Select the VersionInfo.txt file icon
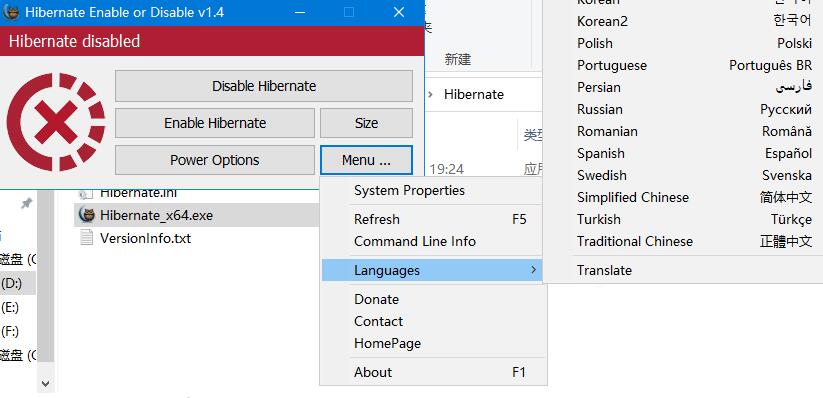823x398 pixels. (x=86, y=238)
